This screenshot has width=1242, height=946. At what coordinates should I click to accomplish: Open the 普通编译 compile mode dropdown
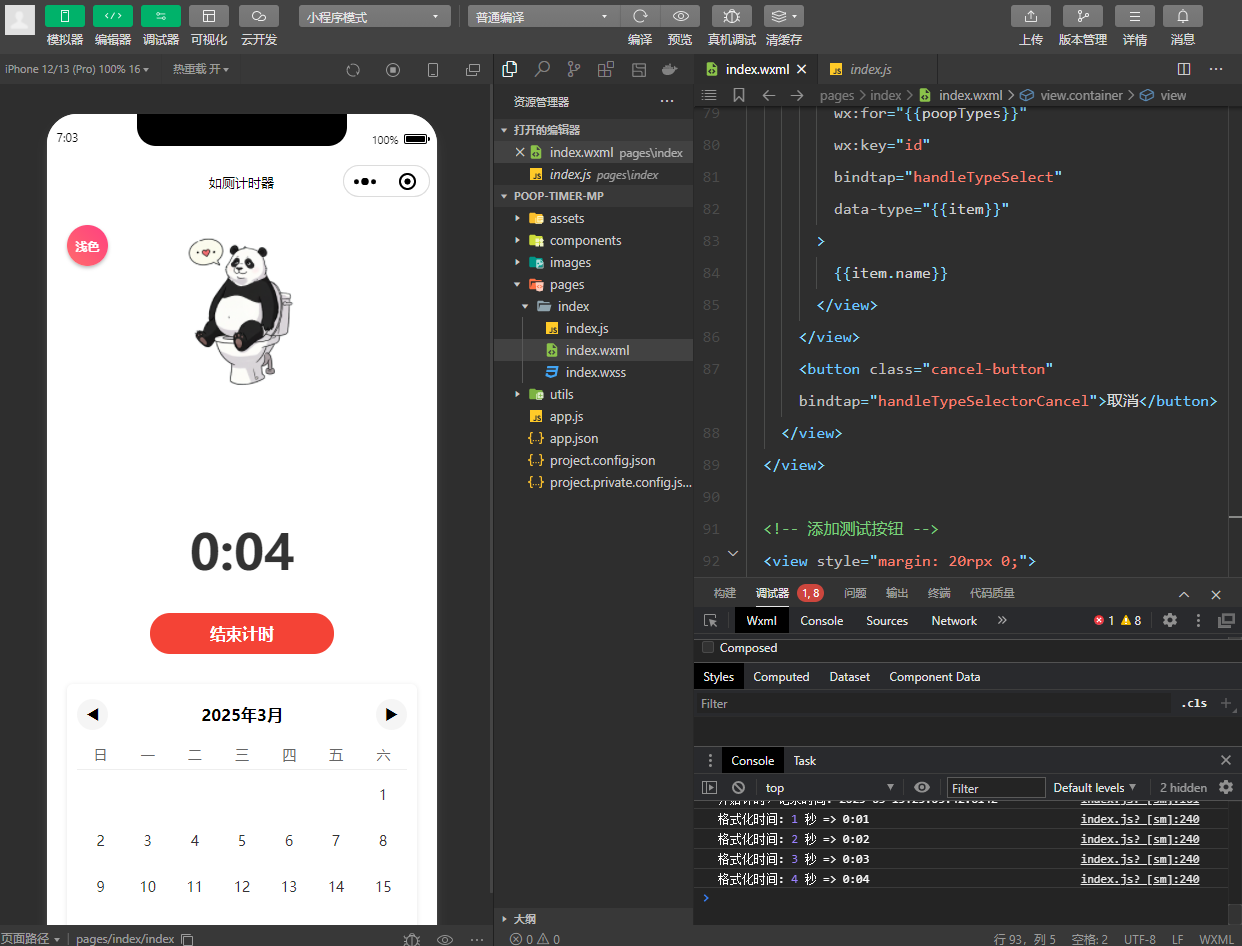coord(543,17)
